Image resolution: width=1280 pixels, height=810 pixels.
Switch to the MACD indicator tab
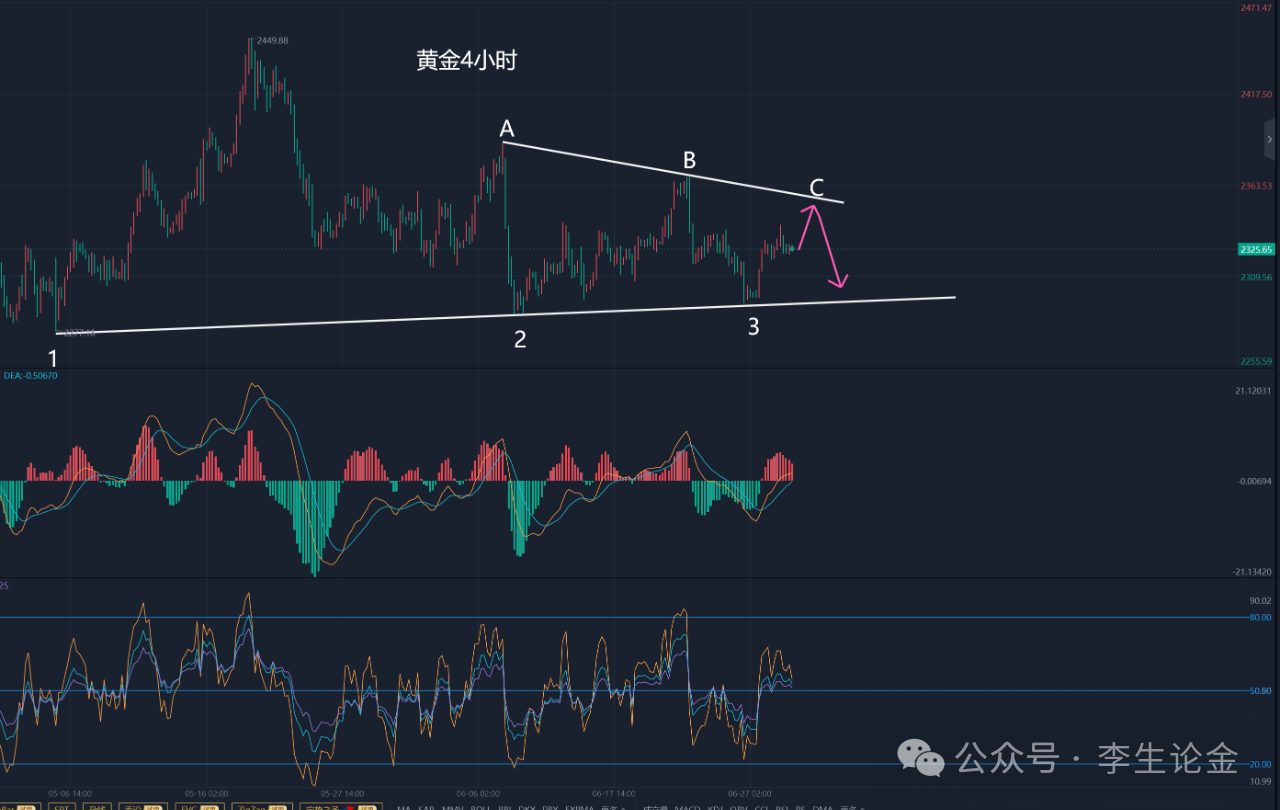pos(686,808)
